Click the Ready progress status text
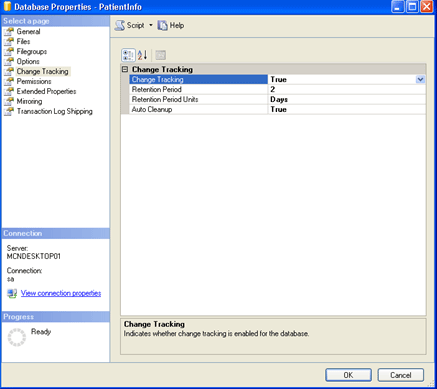 click(x=41, y=332)
